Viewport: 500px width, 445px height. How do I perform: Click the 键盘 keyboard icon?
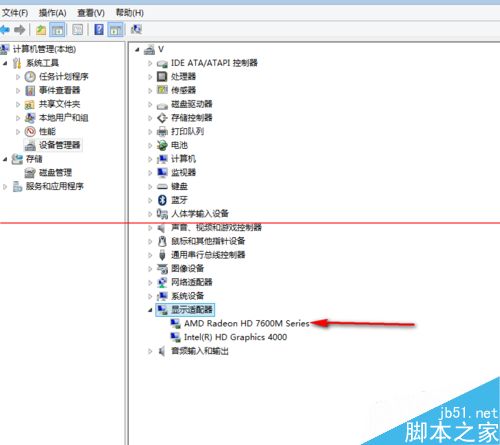162,186
